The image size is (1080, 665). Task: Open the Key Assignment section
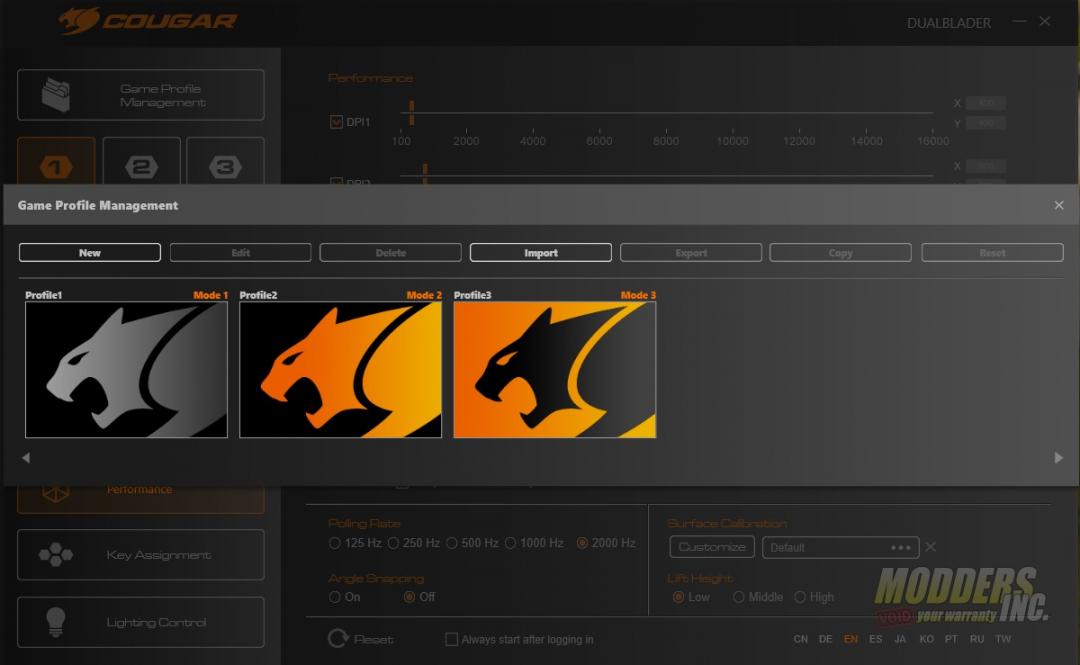click(x=141, y=555)
